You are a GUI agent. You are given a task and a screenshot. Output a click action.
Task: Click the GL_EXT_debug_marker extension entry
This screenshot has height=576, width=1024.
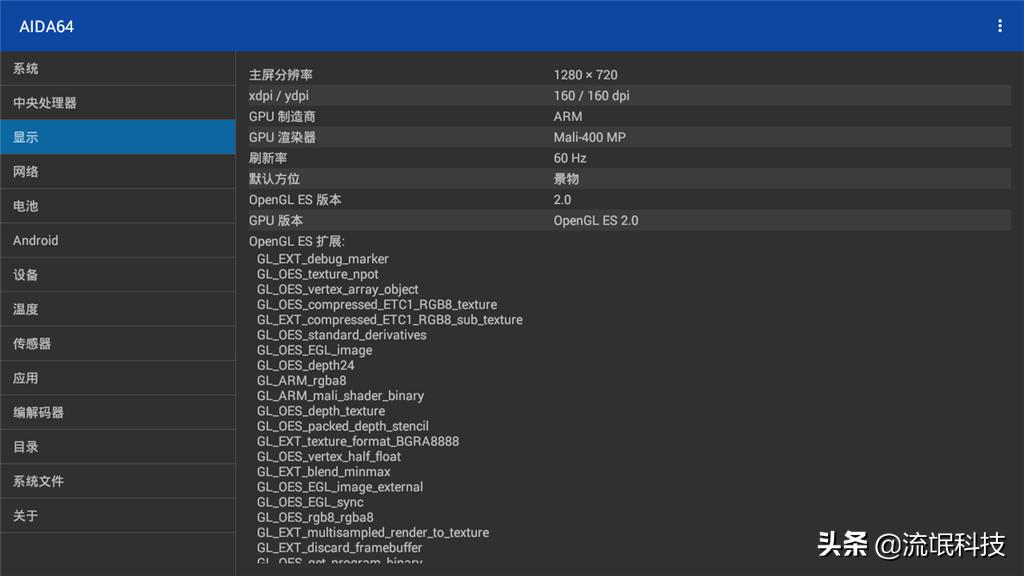coord(322,258)
